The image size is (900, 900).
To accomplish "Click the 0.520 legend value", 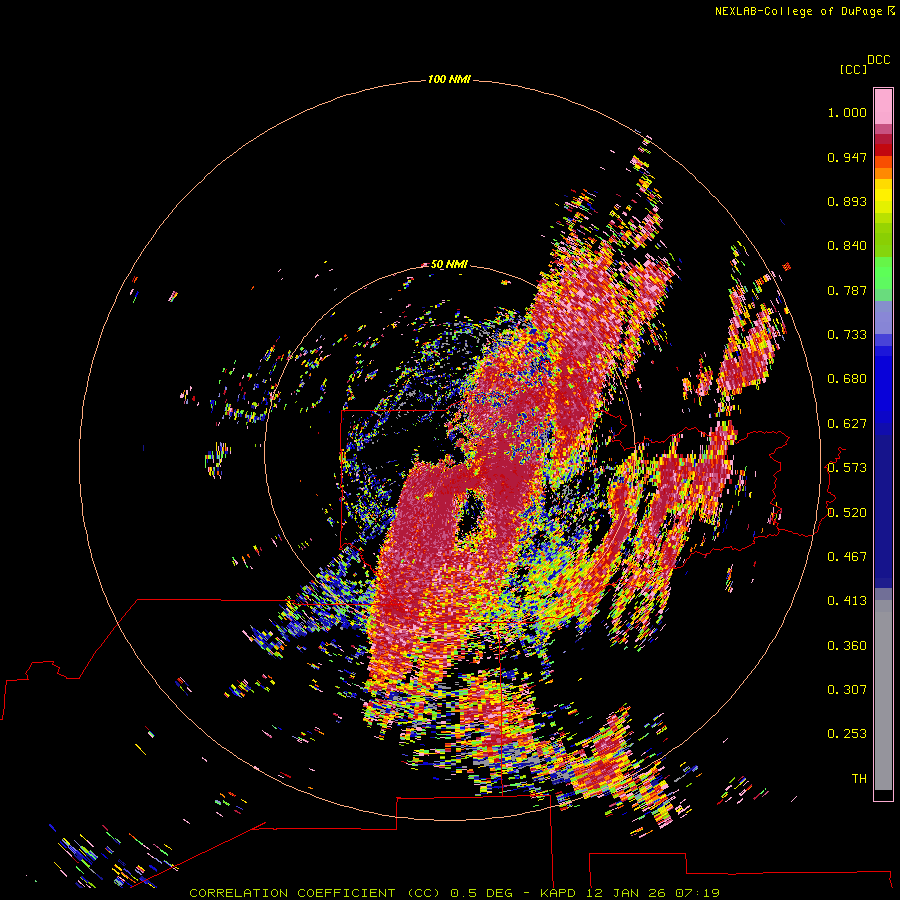I will click(x=847, y=513).
